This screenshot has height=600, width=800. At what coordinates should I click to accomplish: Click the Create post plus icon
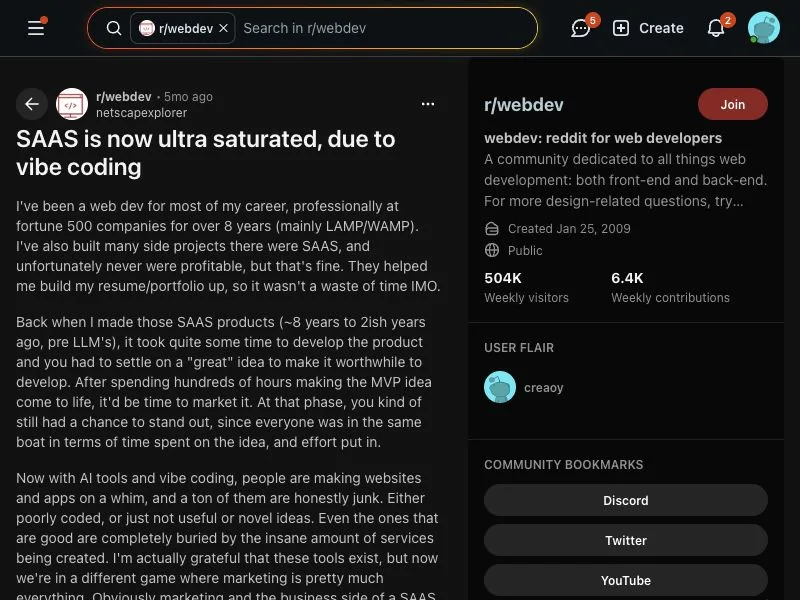620,28
